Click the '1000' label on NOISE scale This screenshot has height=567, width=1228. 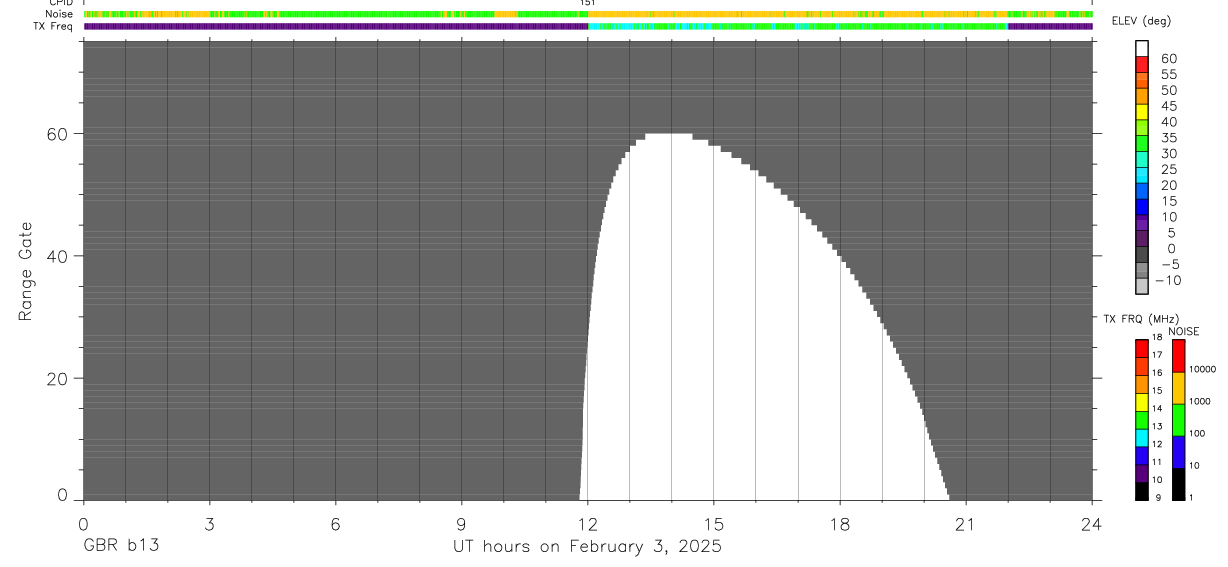tap(1199, 401)
